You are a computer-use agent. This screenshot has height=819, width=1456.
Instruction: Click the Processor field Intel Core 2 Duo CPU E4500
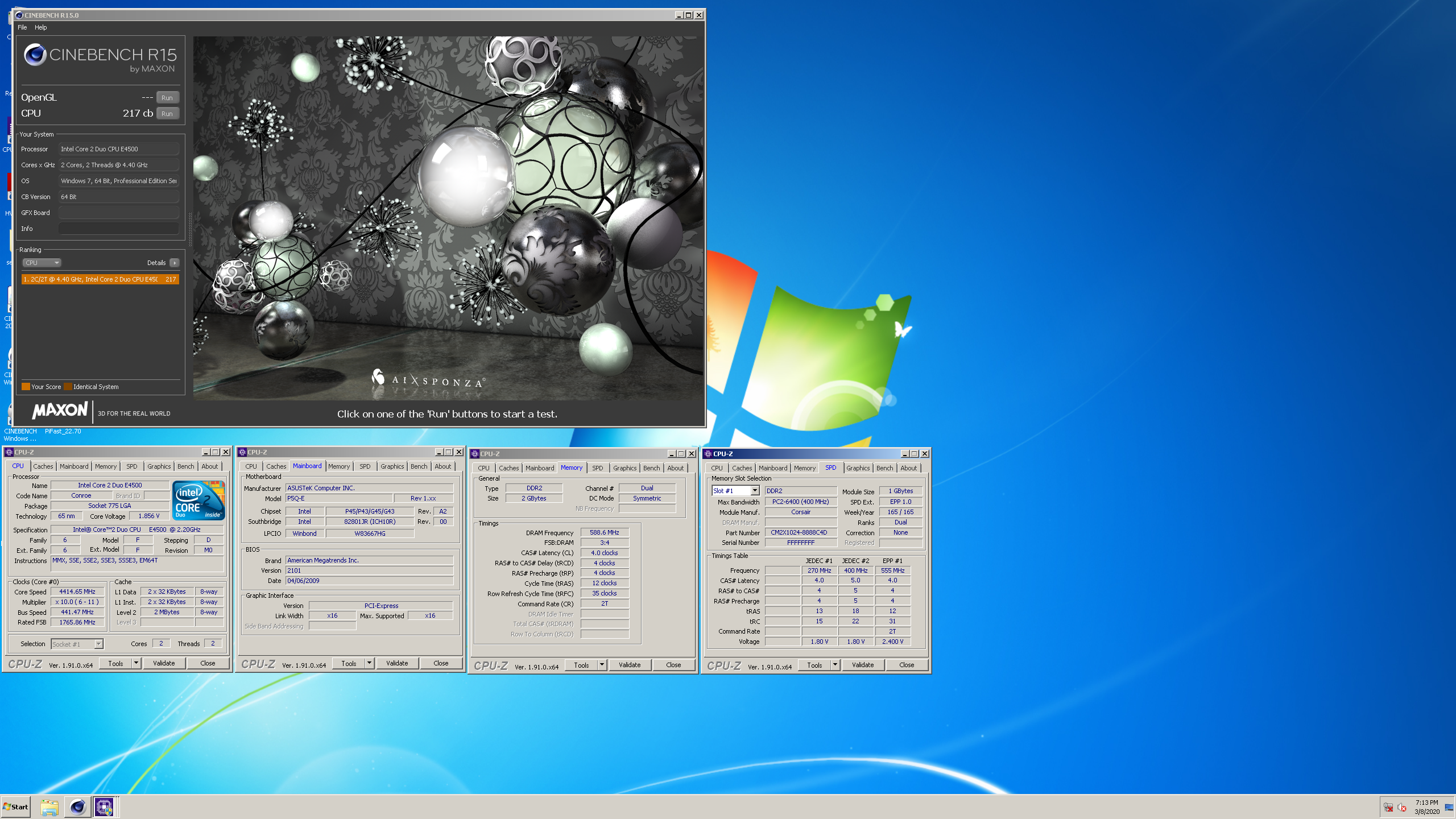tap(119, 149)
